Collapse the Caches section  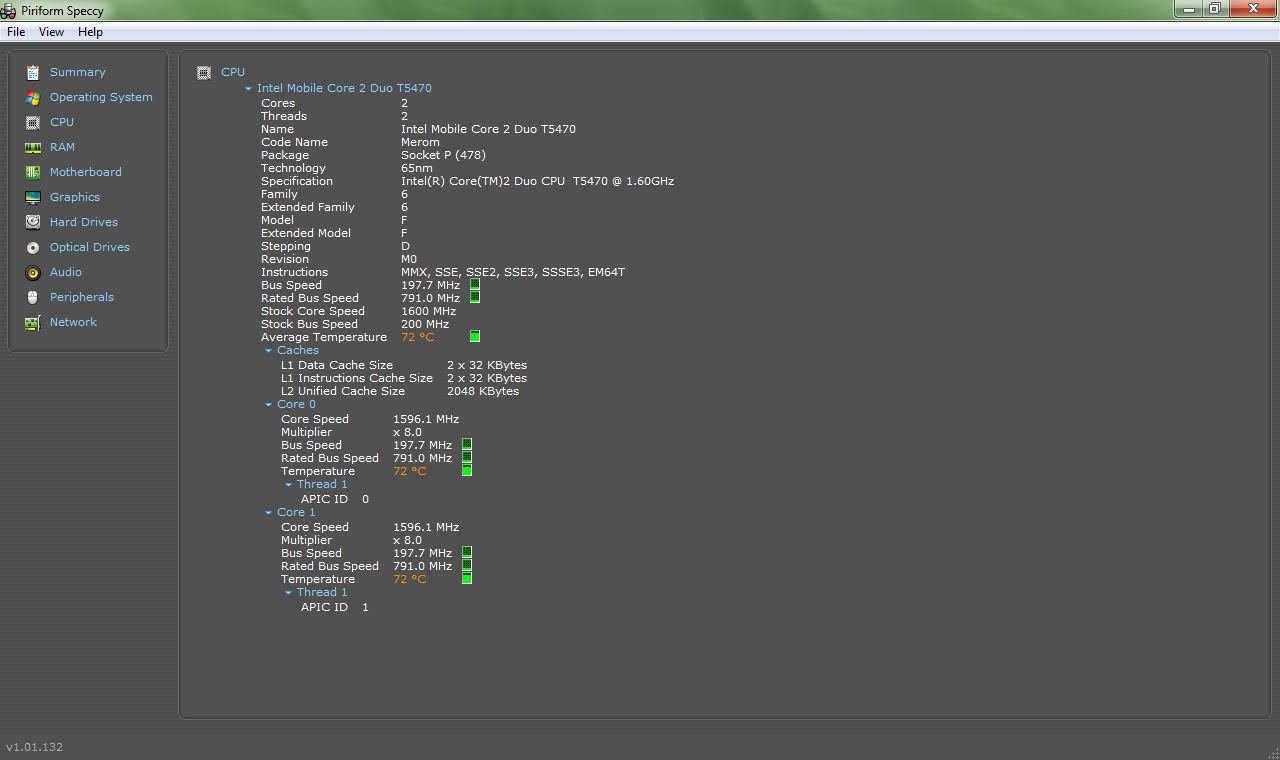point(268,351)
